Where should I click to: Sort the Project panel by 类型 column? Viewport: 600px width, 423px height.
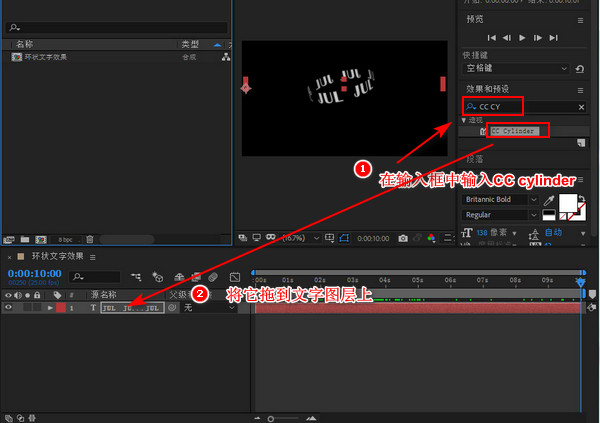(x=190, y=44)
